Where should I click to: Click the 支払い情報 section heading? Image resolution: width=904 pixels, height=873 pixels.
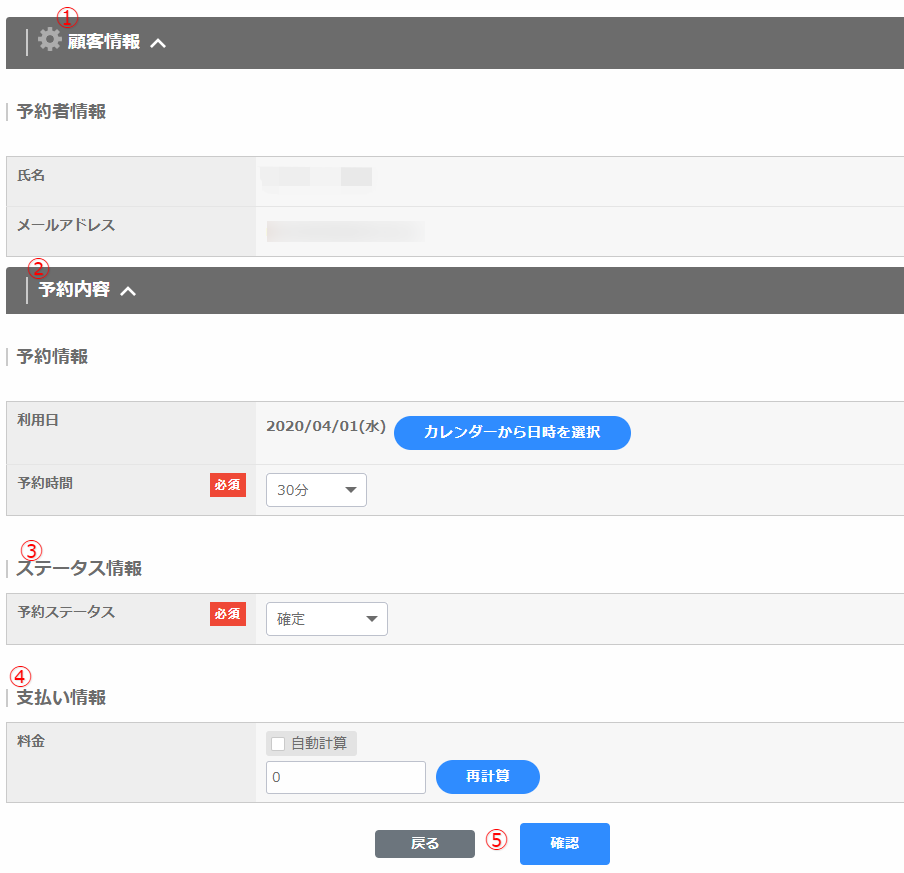tap(61, 698)
